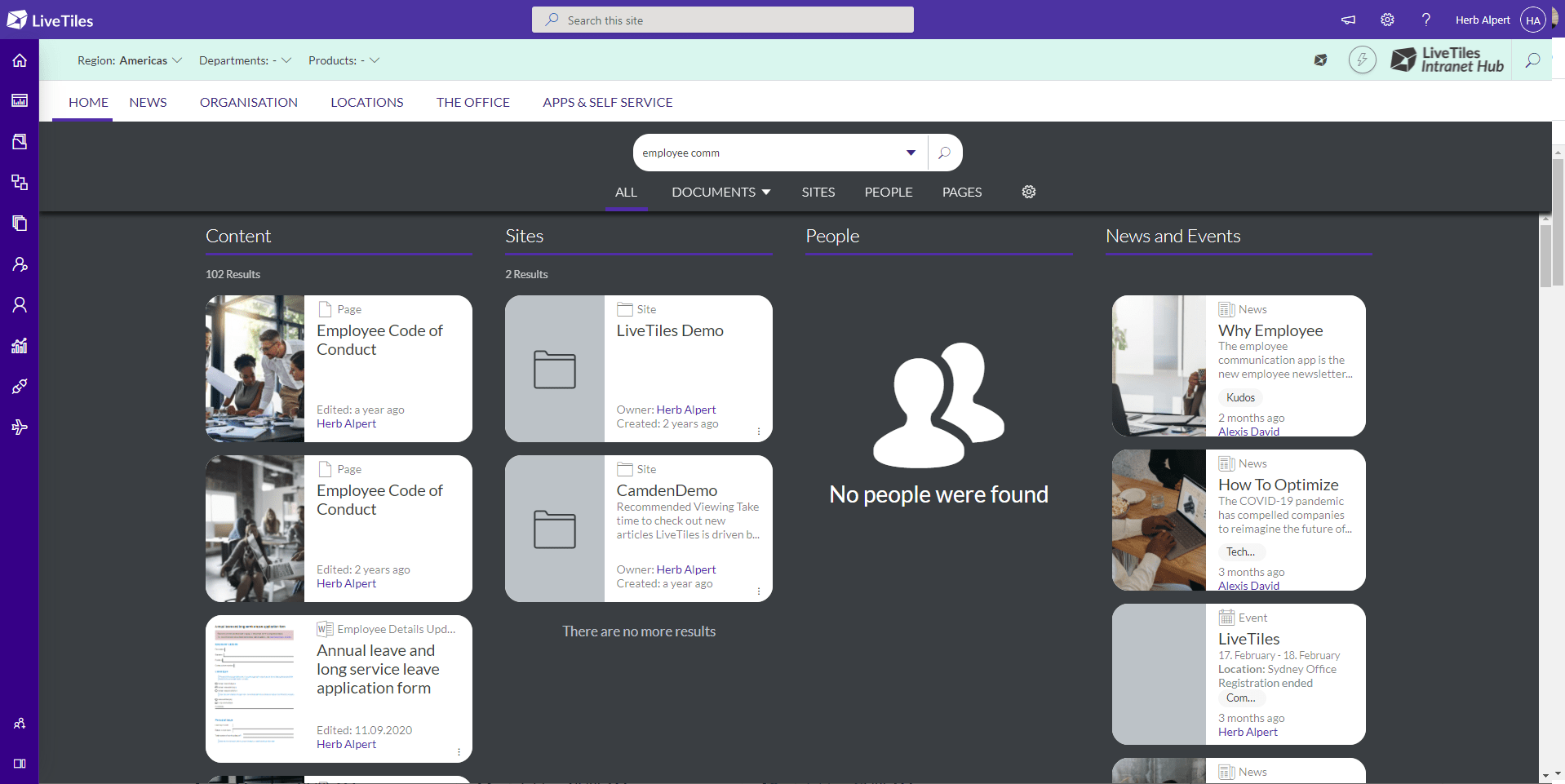
Task: Switch to the PAGES search tab
Action: coord(962,193)
